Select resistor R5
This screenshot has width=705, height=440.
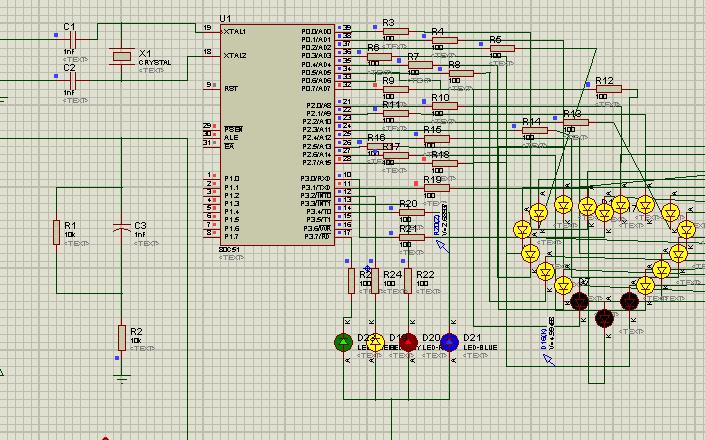[x=502, y=48]
